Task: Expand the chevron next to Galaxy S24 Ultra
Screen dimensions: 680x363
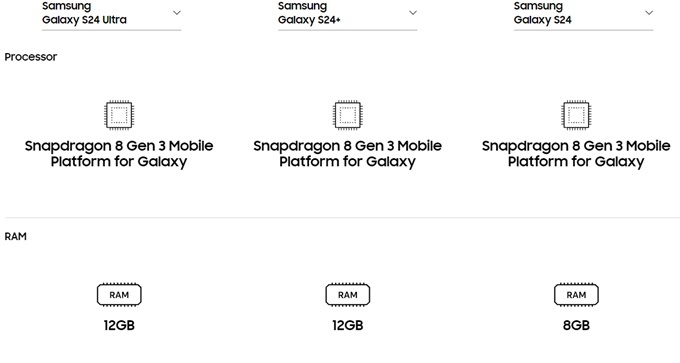Action: pyautogui.click(x=177, y=13)
